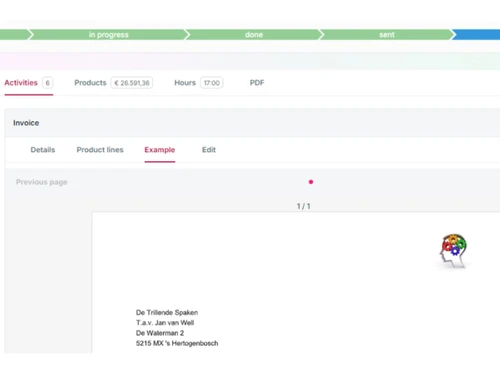Click the 1 / 1 page indicator
The image size is (500, 375).
pos(303,206)
